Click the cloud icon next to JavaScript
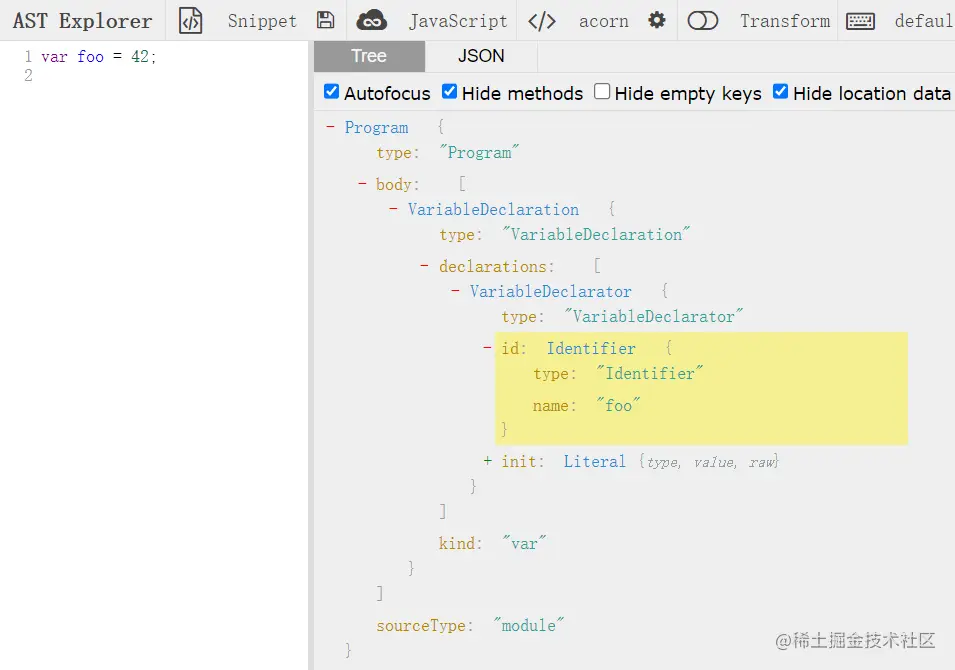The image size is (955, 670). [x=372, y=21]
